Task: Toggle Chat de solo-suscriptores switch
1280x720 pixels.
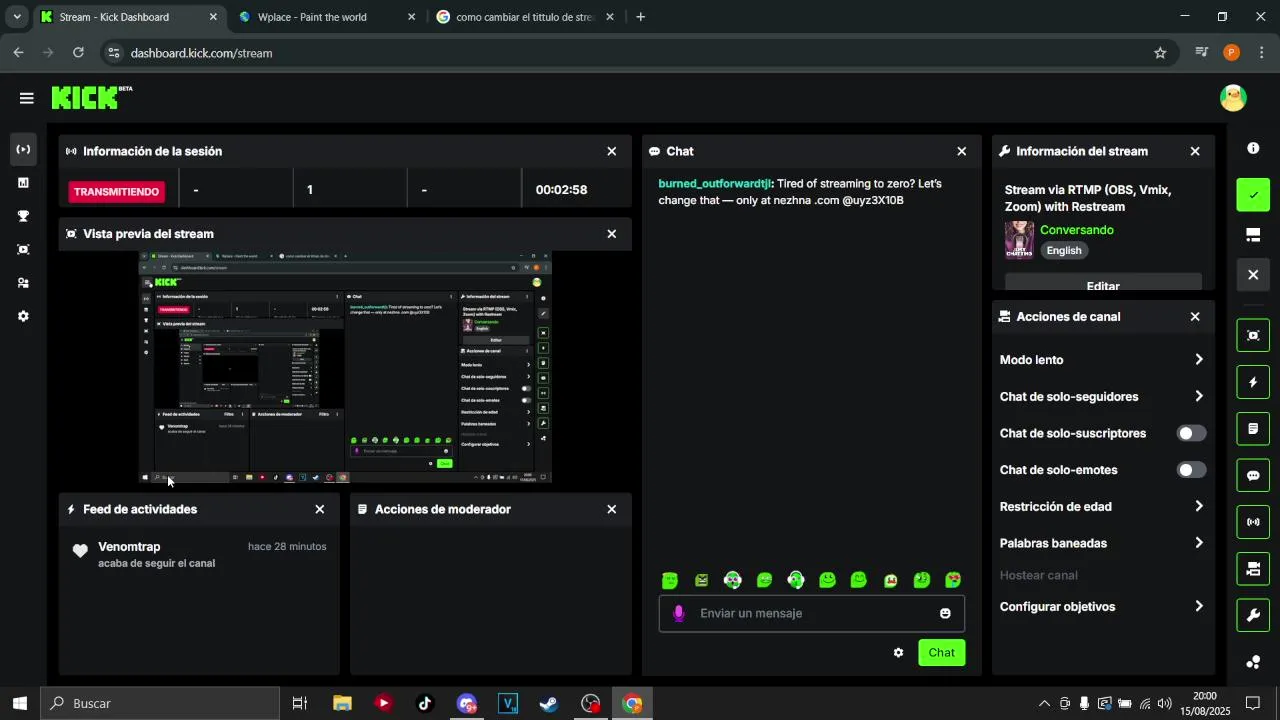Action: [1191, 433]
